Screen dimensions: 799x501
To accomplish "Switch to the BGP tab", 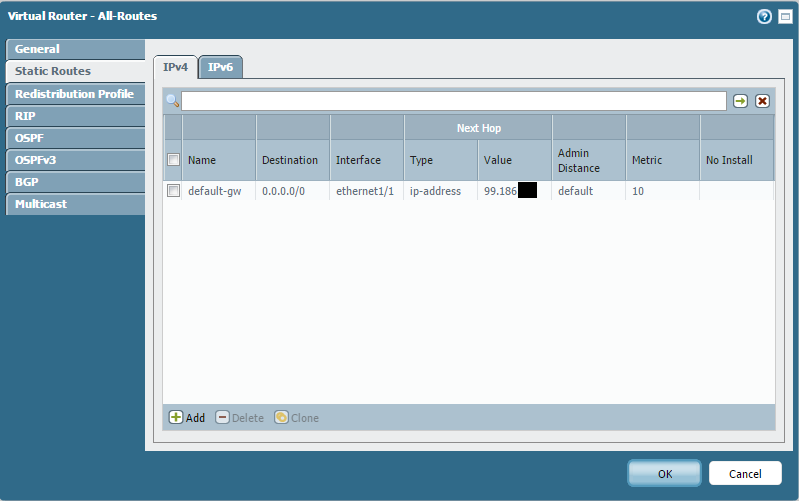I will (x=75, y=181).
